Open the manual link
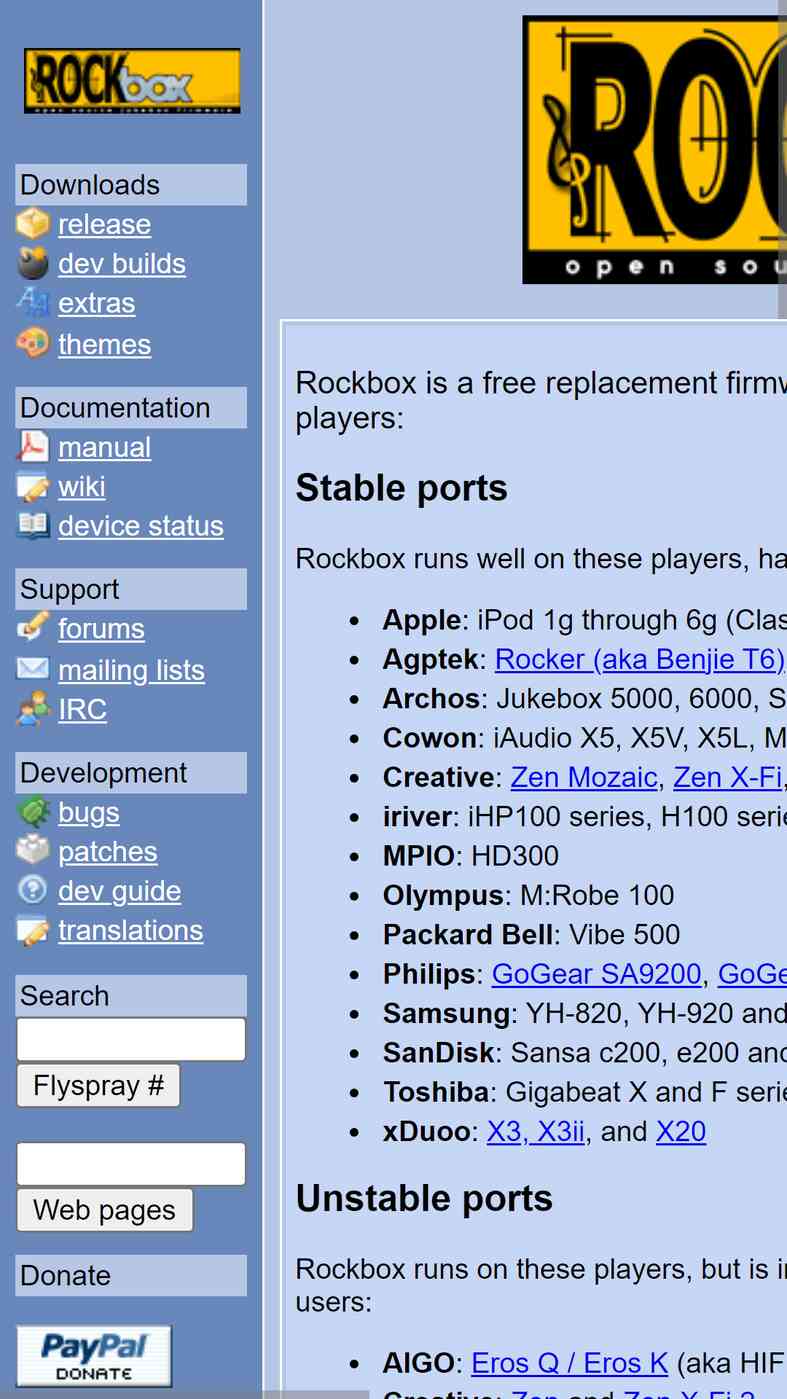This screenshot has width=787, height=1399. 104,446
